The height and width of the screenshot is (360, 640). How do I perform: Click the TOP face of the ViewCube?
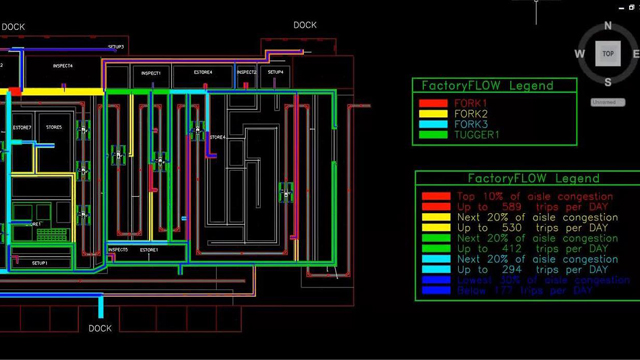(x=608, y=53)
